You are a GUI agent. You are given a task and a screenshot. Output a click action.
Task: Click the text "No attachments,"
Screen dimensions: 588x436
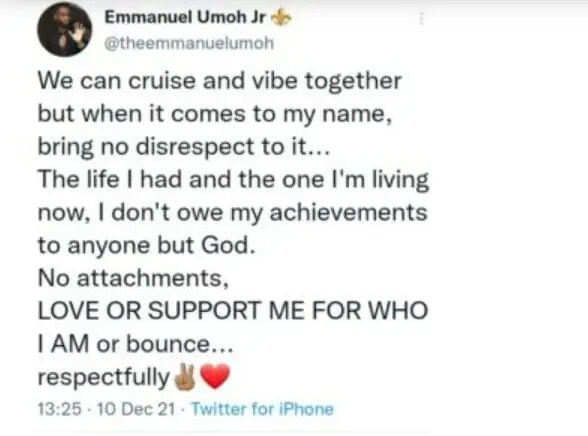tap(133, 278)
